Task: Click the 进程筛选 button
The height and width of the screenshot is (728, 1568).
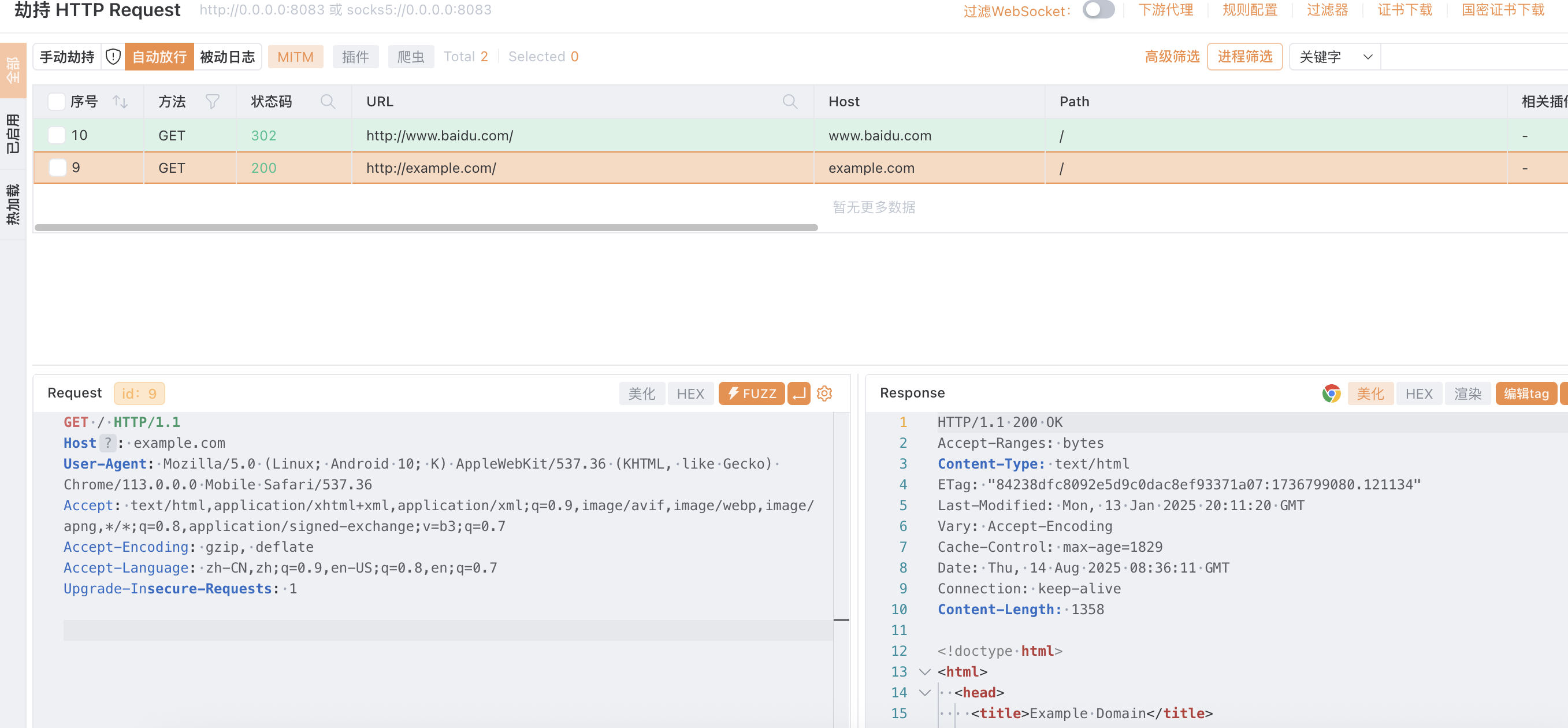Action: click(x=1244, y=57)
